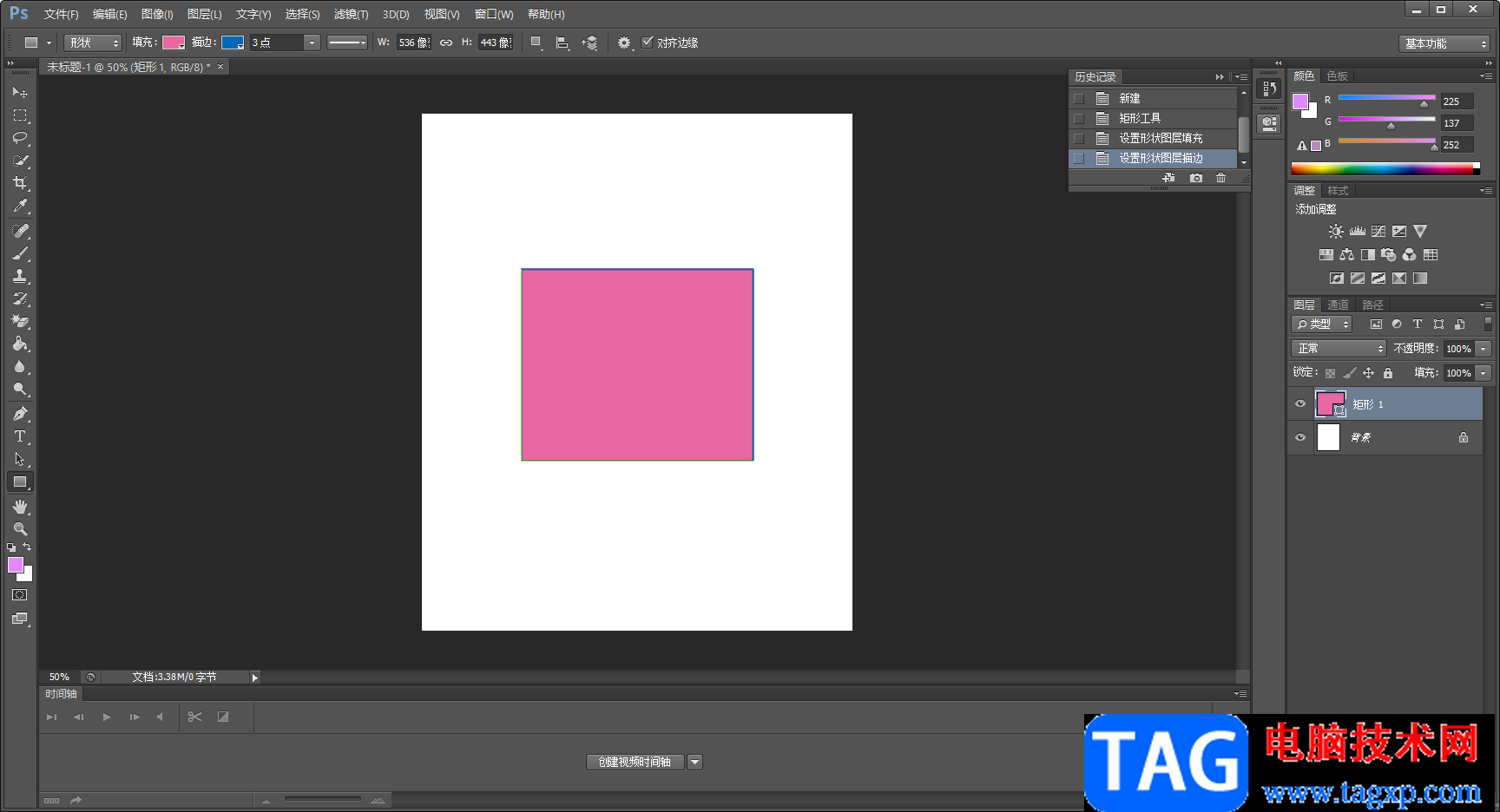Toggle lock all padlock in Layers
The image size is (1500, 812).
[1388, 373]
